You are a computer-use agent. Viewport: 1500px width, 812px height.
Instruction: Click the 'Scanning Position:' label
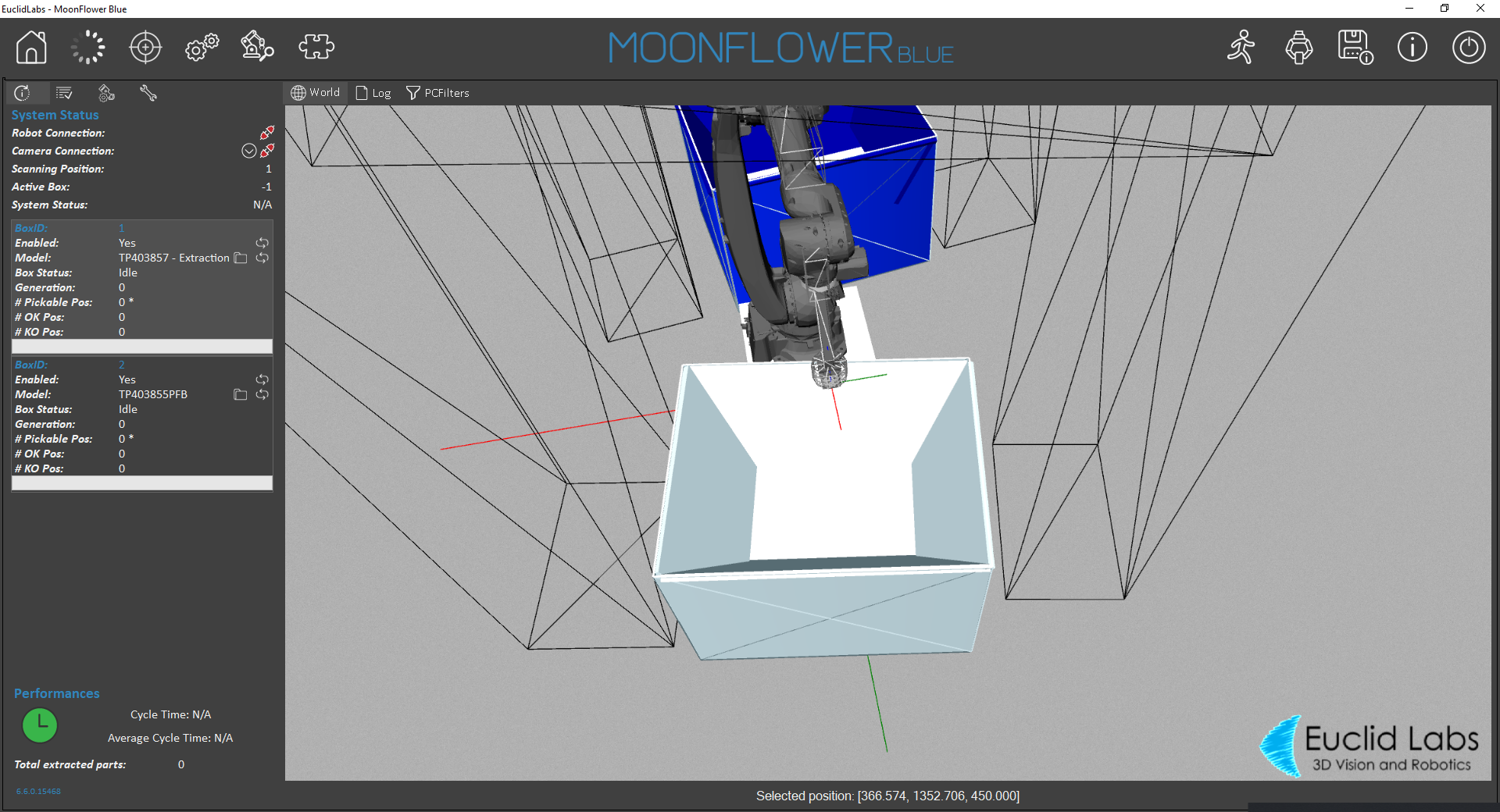58,169
